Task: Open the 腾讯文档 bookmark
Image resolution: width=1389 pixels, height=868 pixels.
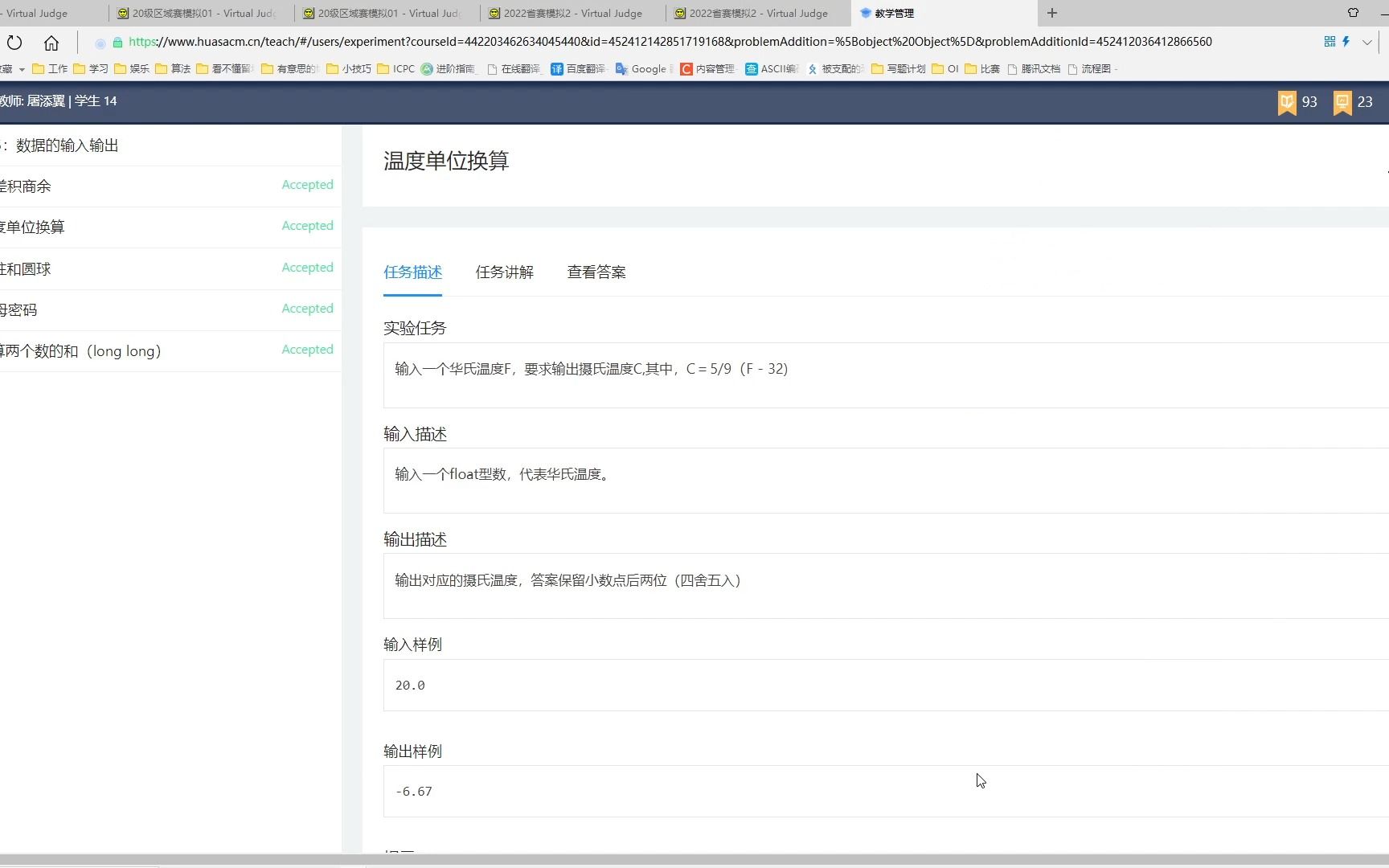Action: point(1035,69)
